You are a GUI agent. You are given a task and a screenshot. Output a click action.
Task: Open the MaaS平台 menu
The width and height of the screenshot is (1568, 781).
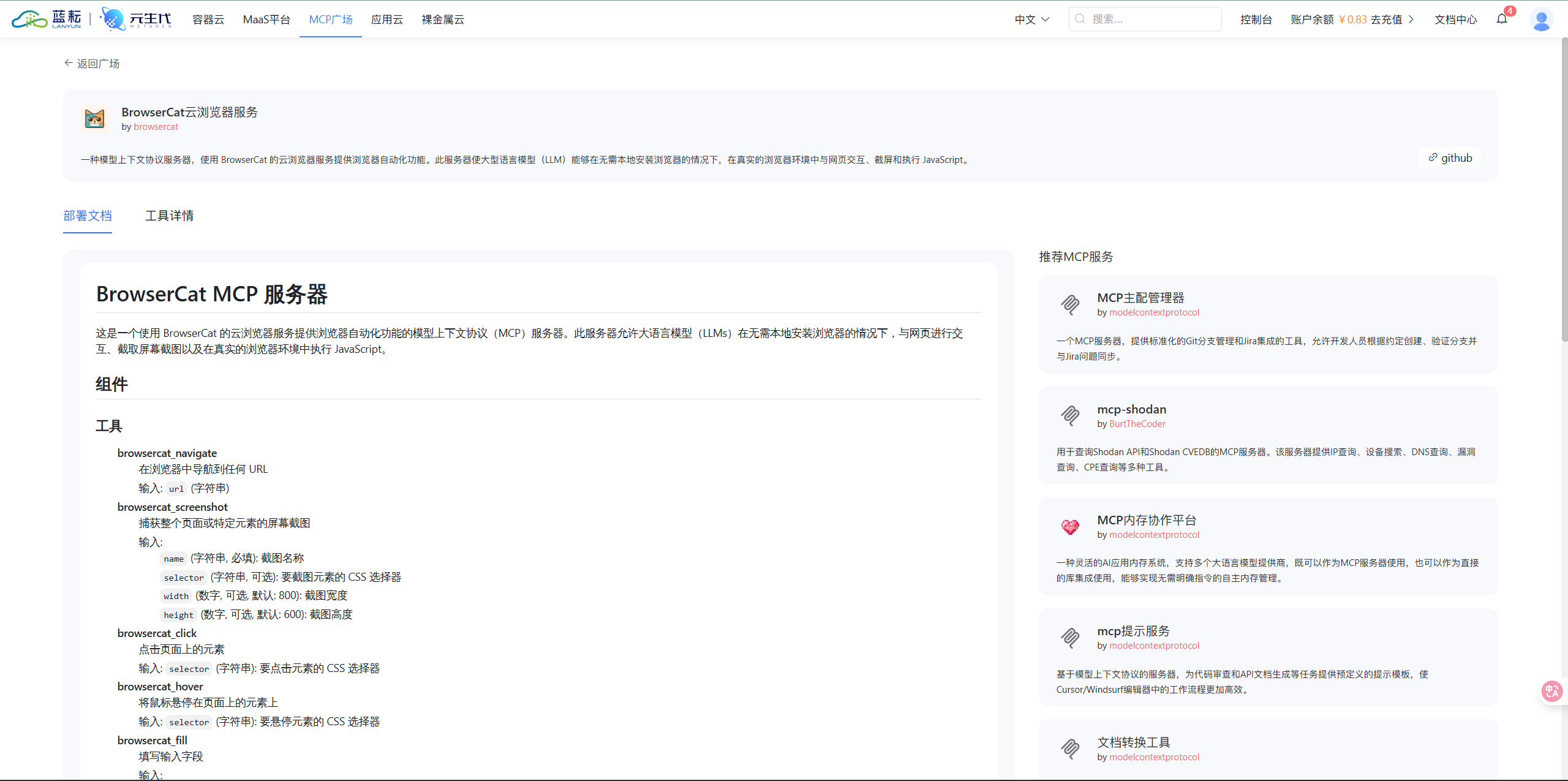coord(266,19)
